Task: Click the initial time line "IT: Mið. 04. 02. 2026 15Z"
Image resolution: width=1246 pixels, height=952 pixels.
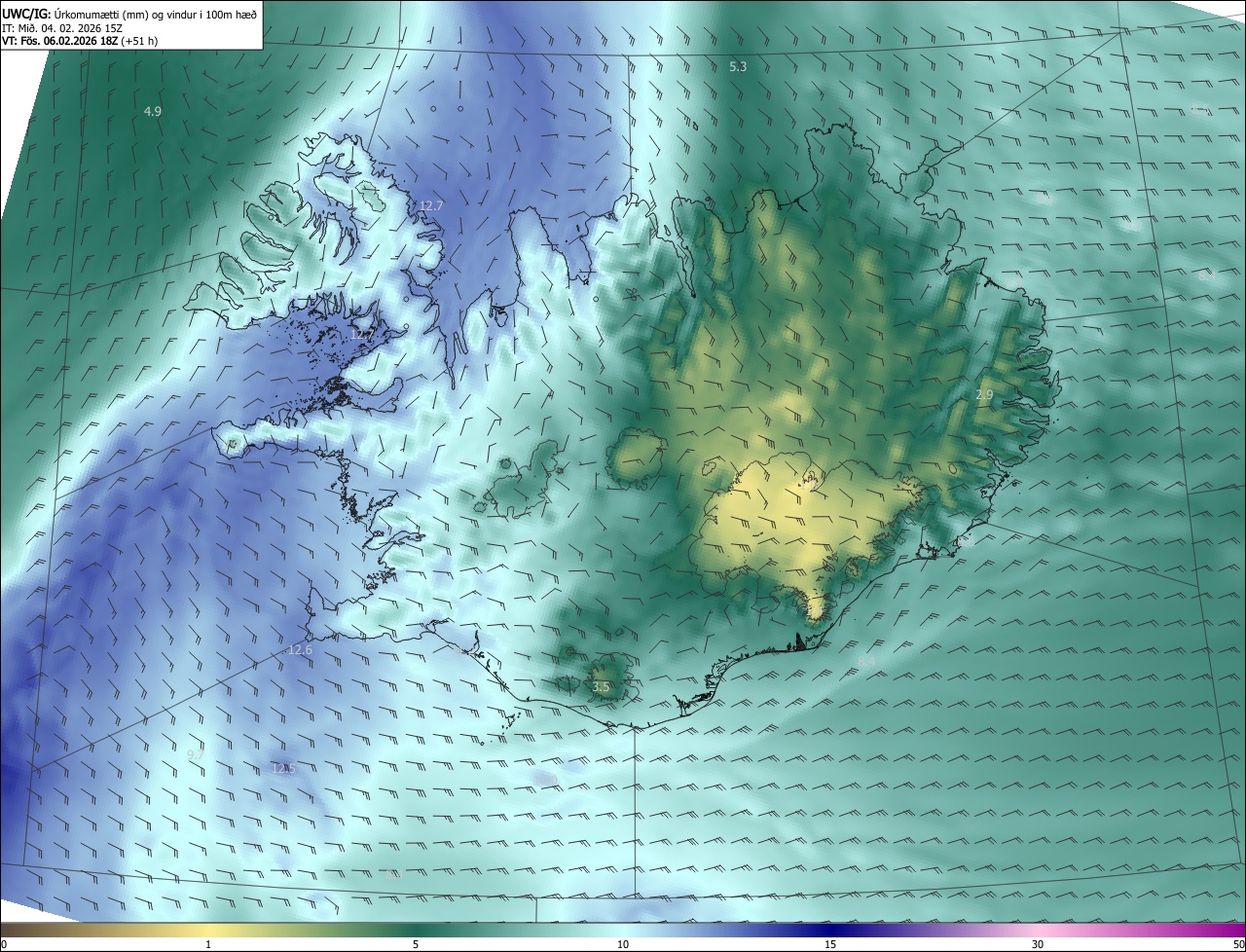Action: tap(61, 28)
